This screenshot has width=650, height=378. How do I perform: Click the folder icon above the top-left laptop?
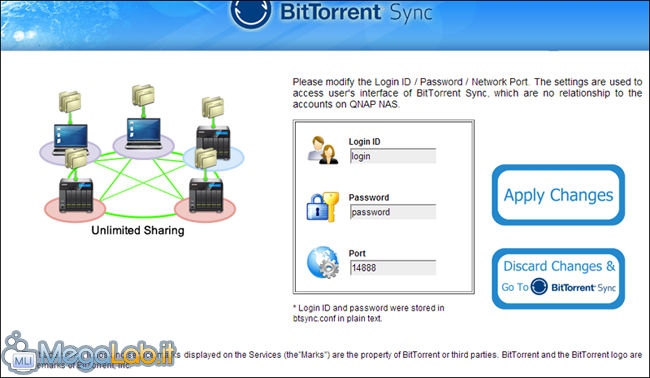pyautogui.click(x=70, y=102)
